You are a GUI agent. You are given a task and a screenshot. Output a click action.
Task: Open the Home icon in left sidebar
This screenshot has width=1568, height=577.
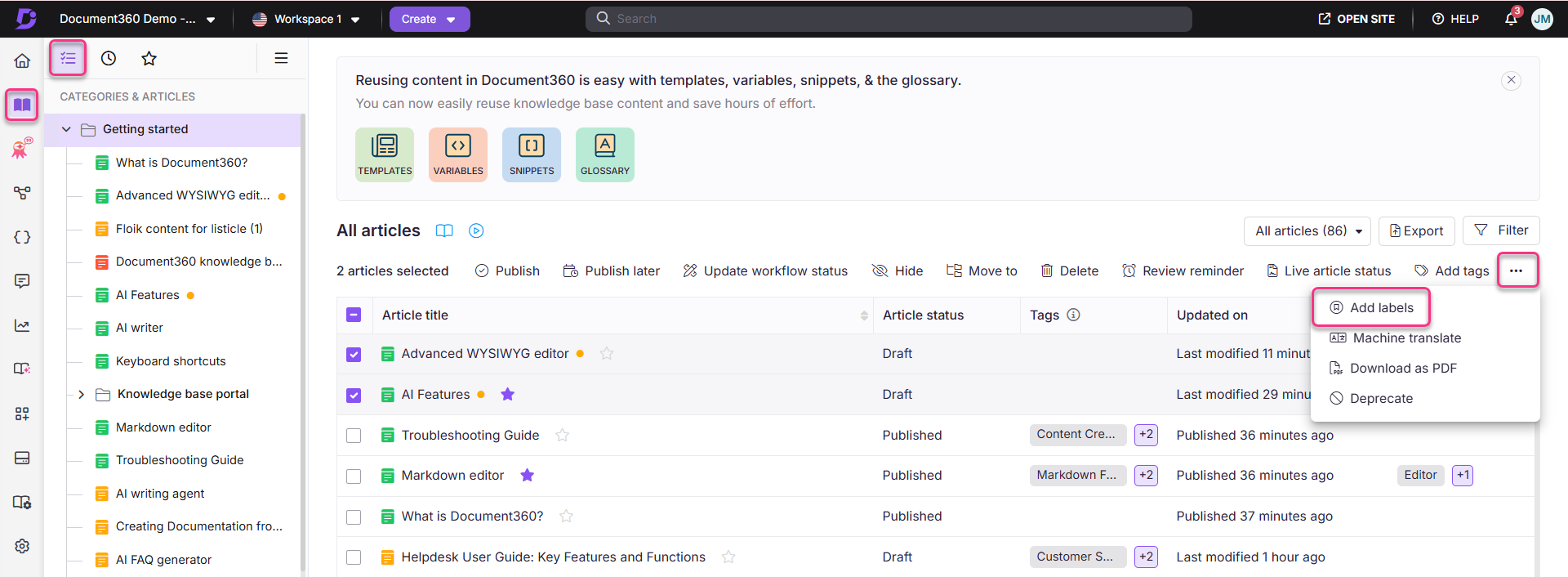[22, 60]
